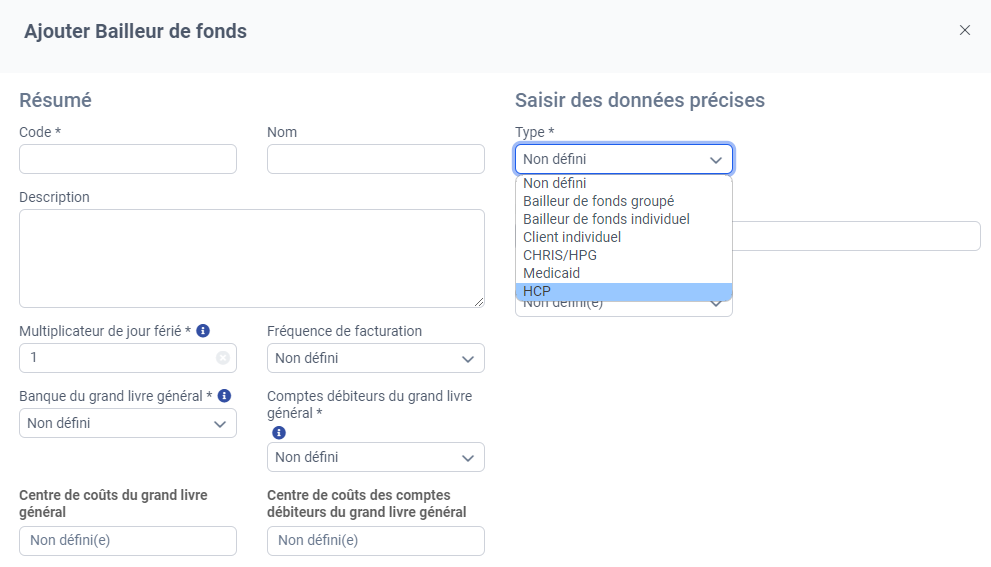Open Banque du grand livre général dropdown
991x567 pixels.
coord(128,424)
